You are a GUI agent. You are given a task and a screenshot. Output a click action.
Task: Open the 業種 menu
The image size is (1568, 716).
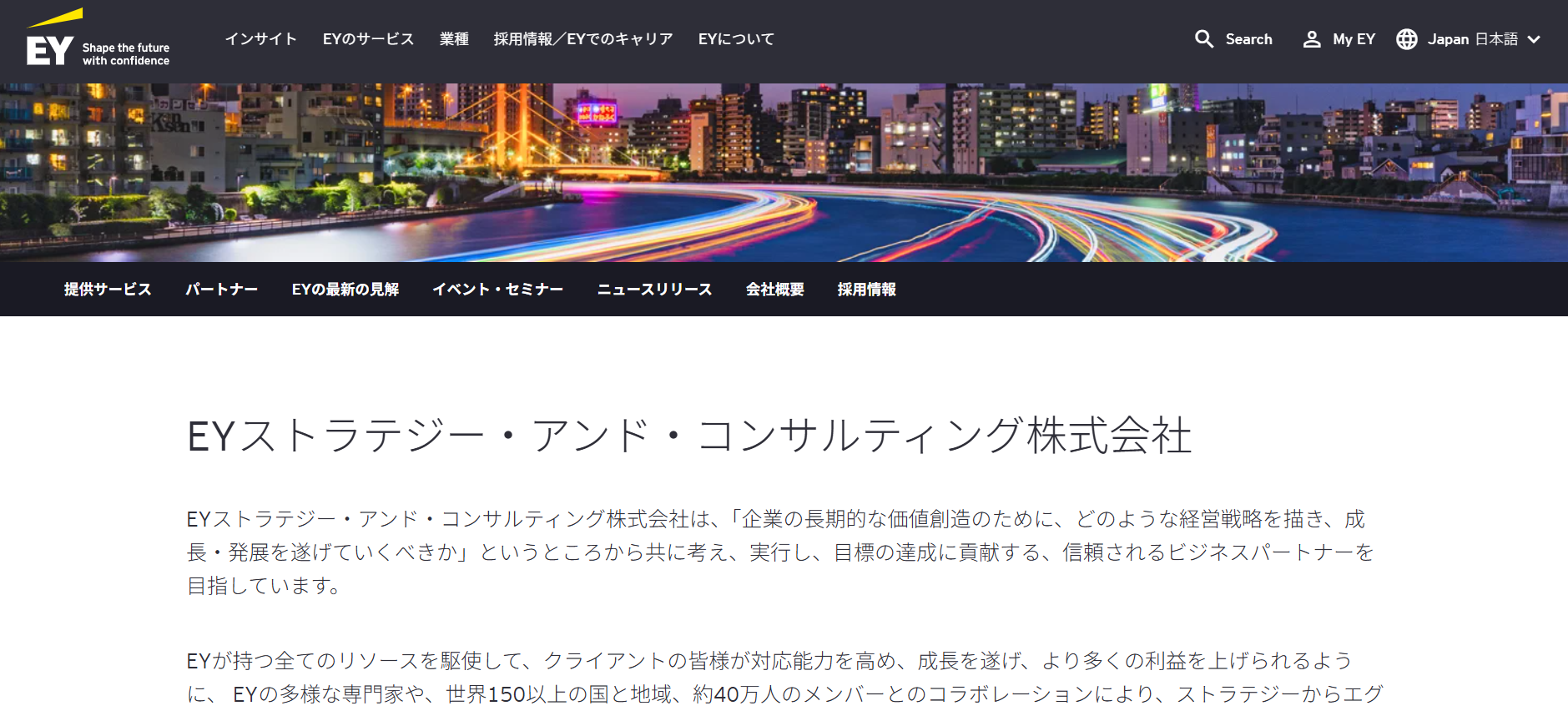(454, 39)
